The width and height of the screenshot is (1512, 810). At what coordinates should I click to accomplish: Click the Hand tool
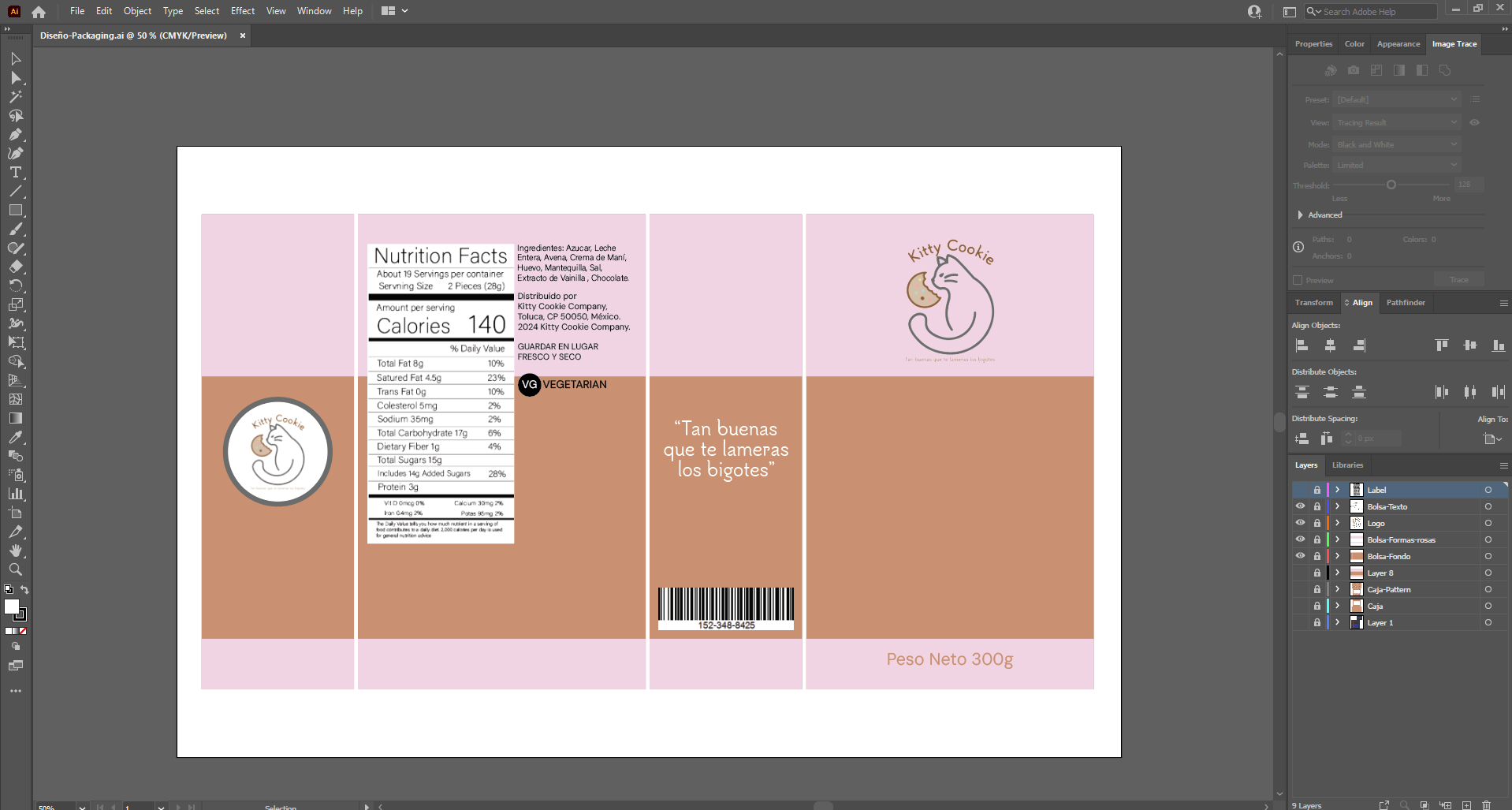[15, 551]
